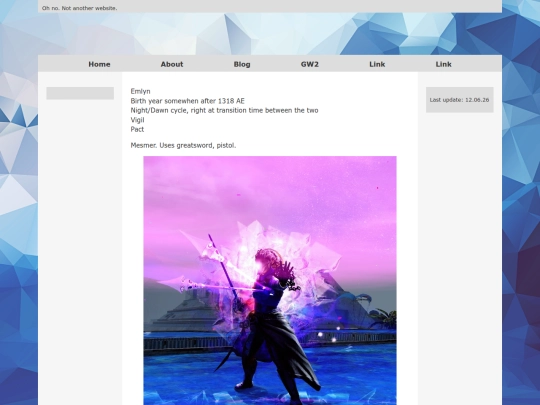
Task: Open the Home navigation link
Action: pos(99,64)
